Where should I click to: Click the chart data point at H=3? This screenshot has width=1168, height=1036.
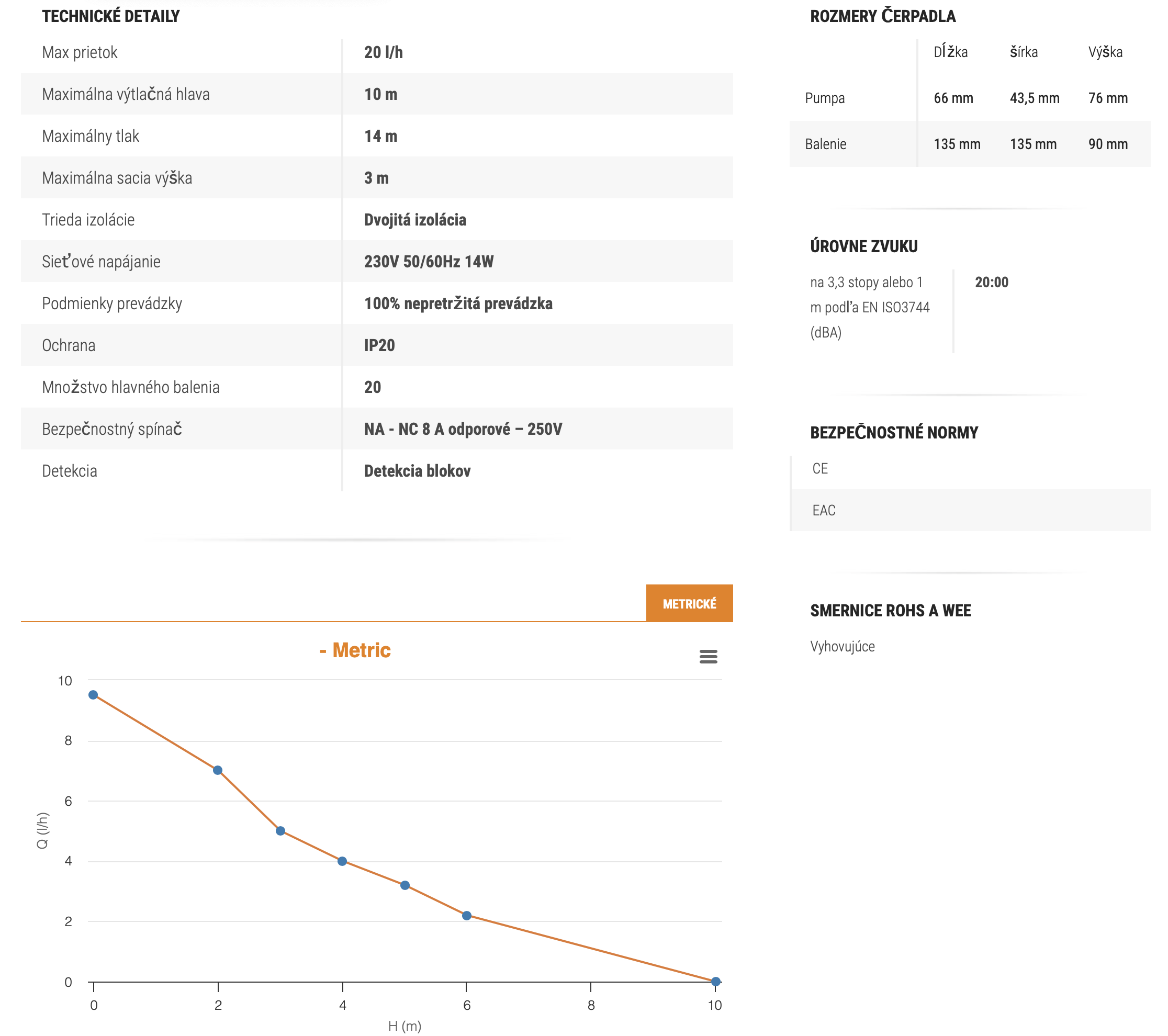tap(280, 831)
